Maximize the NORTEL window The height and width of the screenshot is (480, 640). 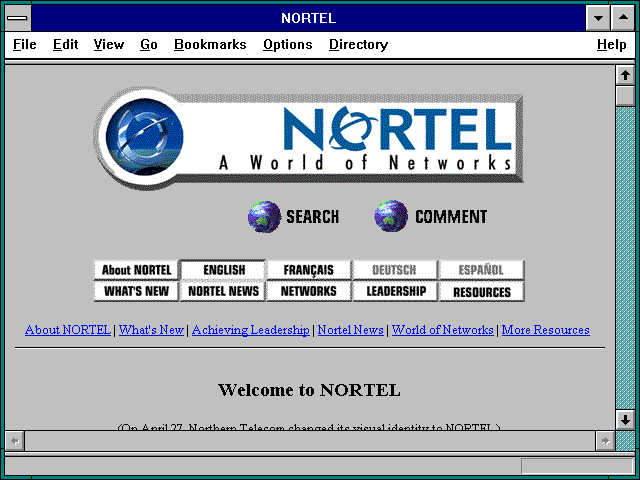[623, 18]
